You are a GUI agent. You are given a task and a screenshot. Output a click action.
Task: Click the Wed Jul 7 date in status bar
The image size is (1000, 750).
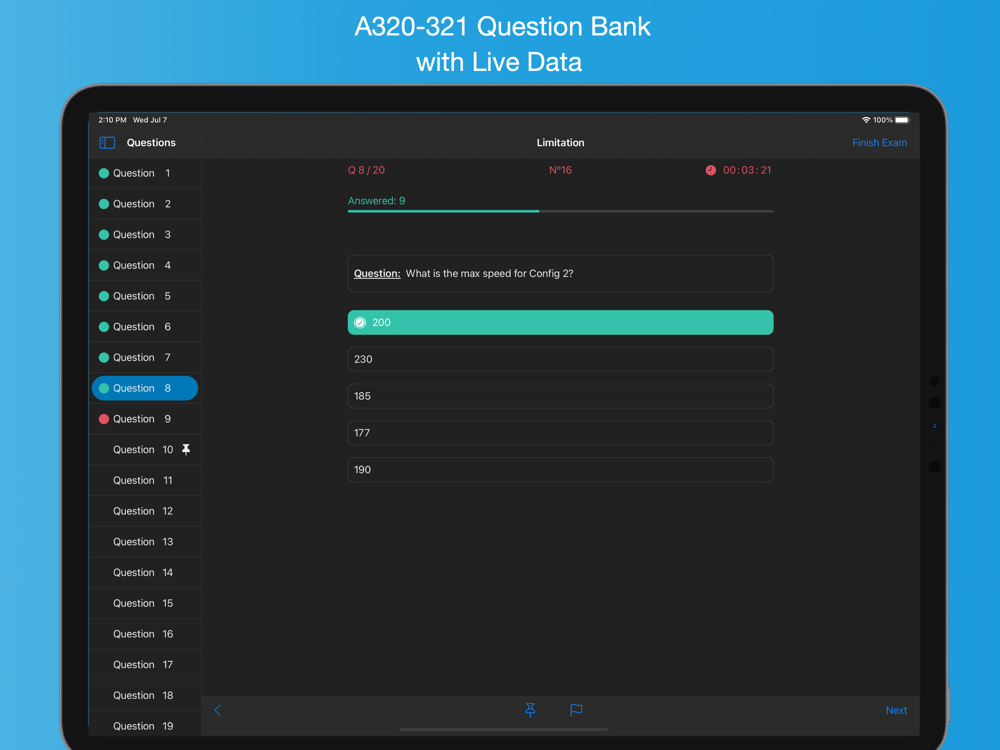pyautogui.click(x=150, y=120)
